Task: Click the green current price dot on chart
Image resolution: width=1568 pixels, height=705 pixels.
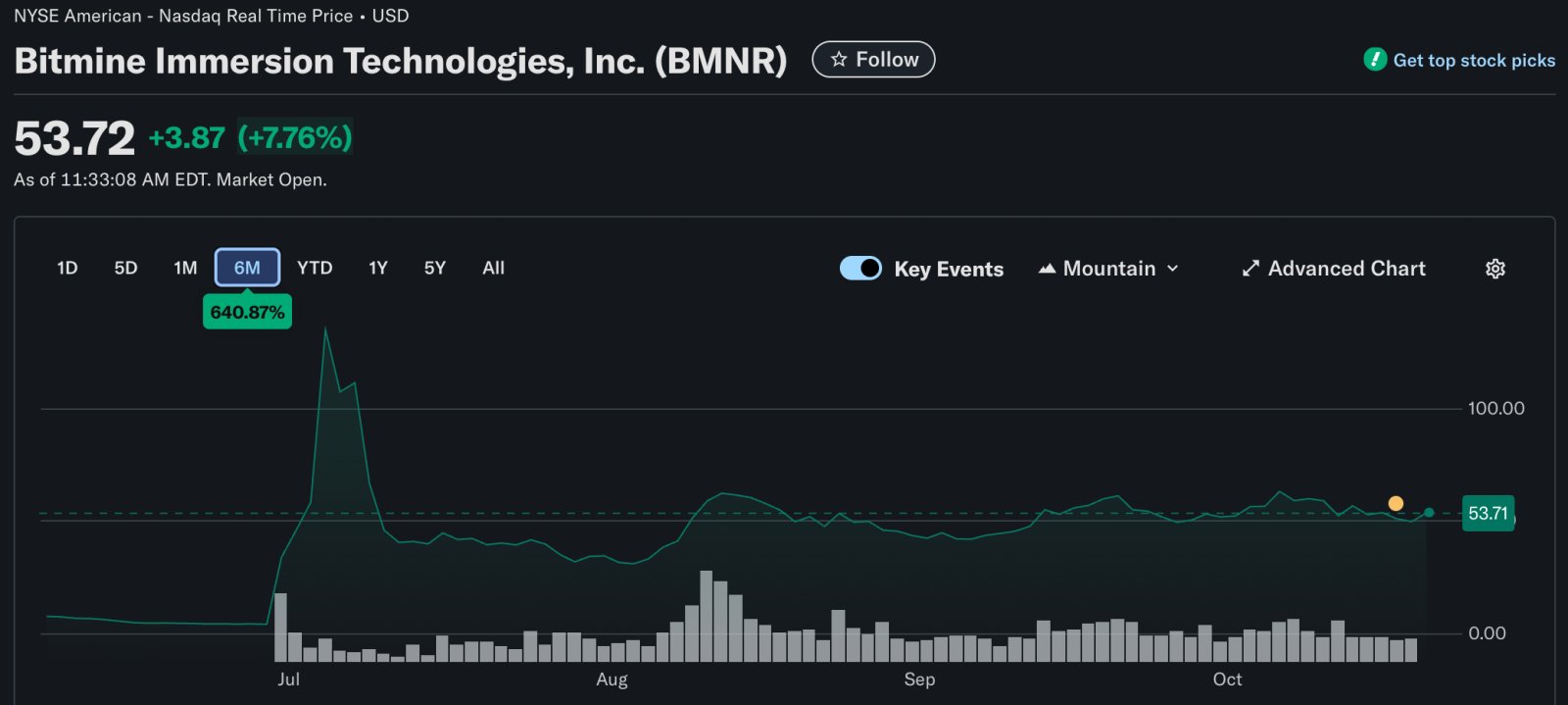Action: pyautogui.click(x=1429, y=513)
